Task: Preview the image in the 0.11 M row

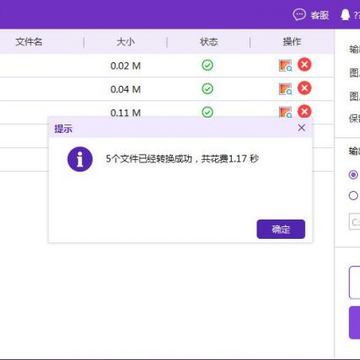Action: pos(285,112)
